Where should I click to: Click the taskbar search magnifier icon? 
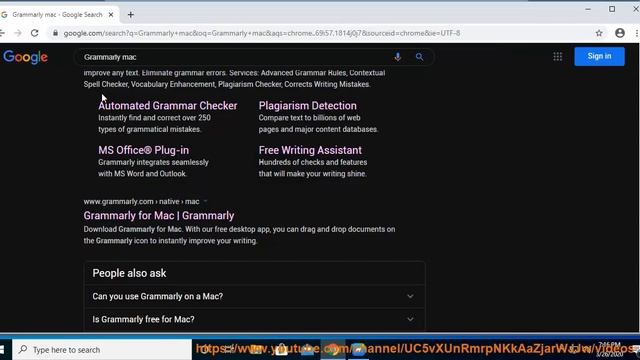point(23,349)
